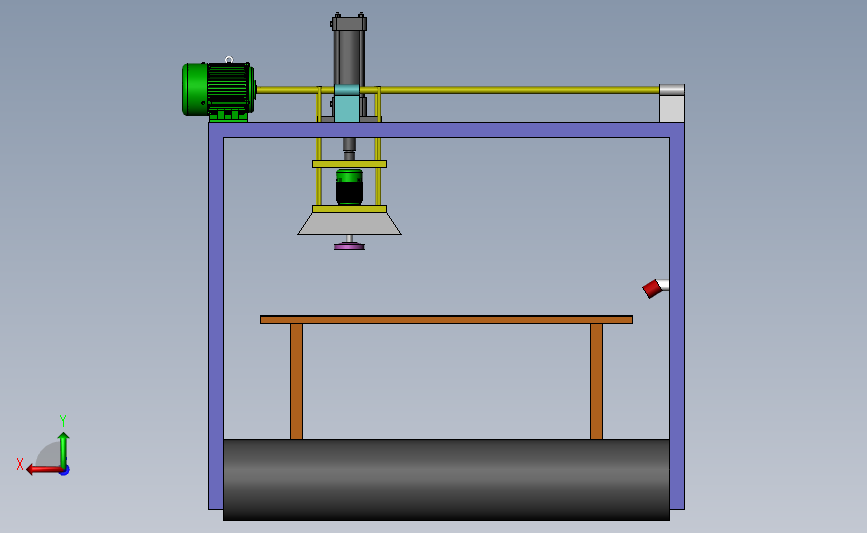Select the gray bearing block at shaft end
The width and height of the screenshot is (867, 533).
672,103
